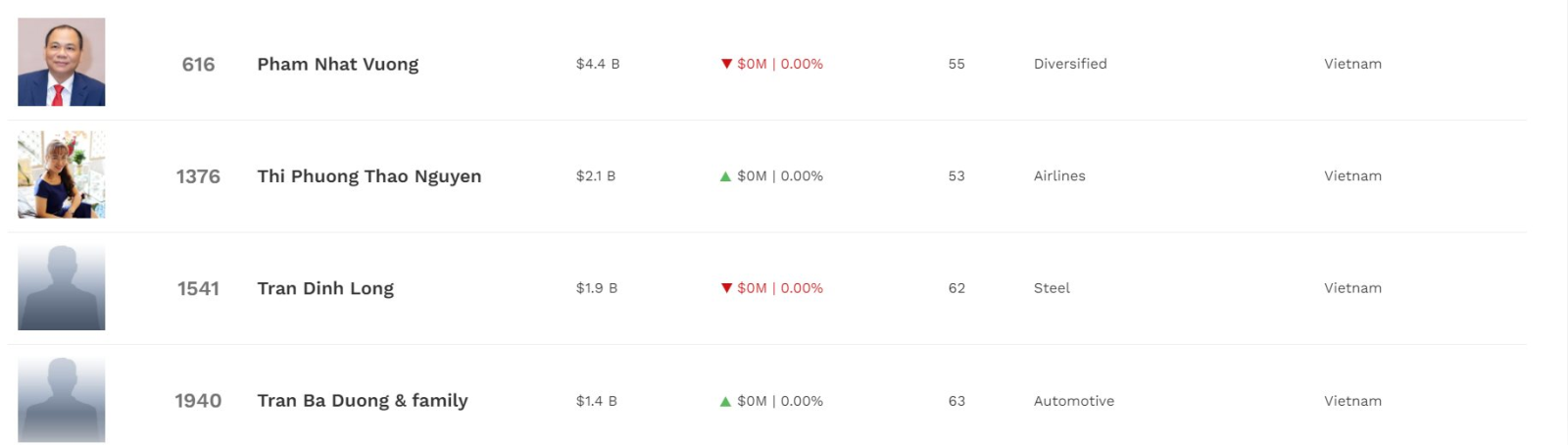This screenshot has height=445, width=1568.
Task: Click the $4.4 B net worth value
Action: tap(598, 64)
